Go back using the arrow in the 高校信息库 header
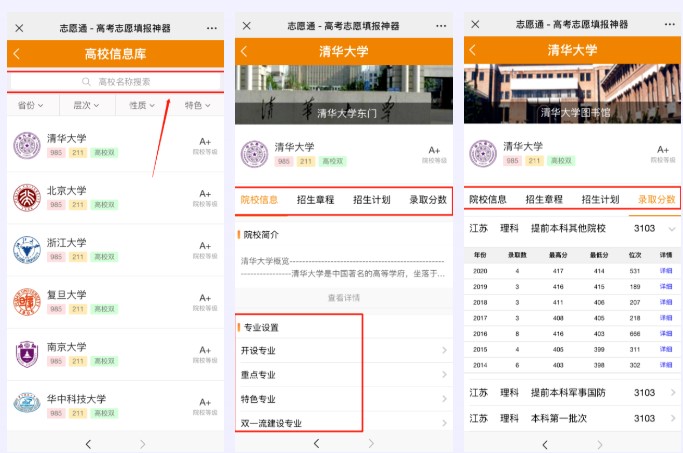 16,53
